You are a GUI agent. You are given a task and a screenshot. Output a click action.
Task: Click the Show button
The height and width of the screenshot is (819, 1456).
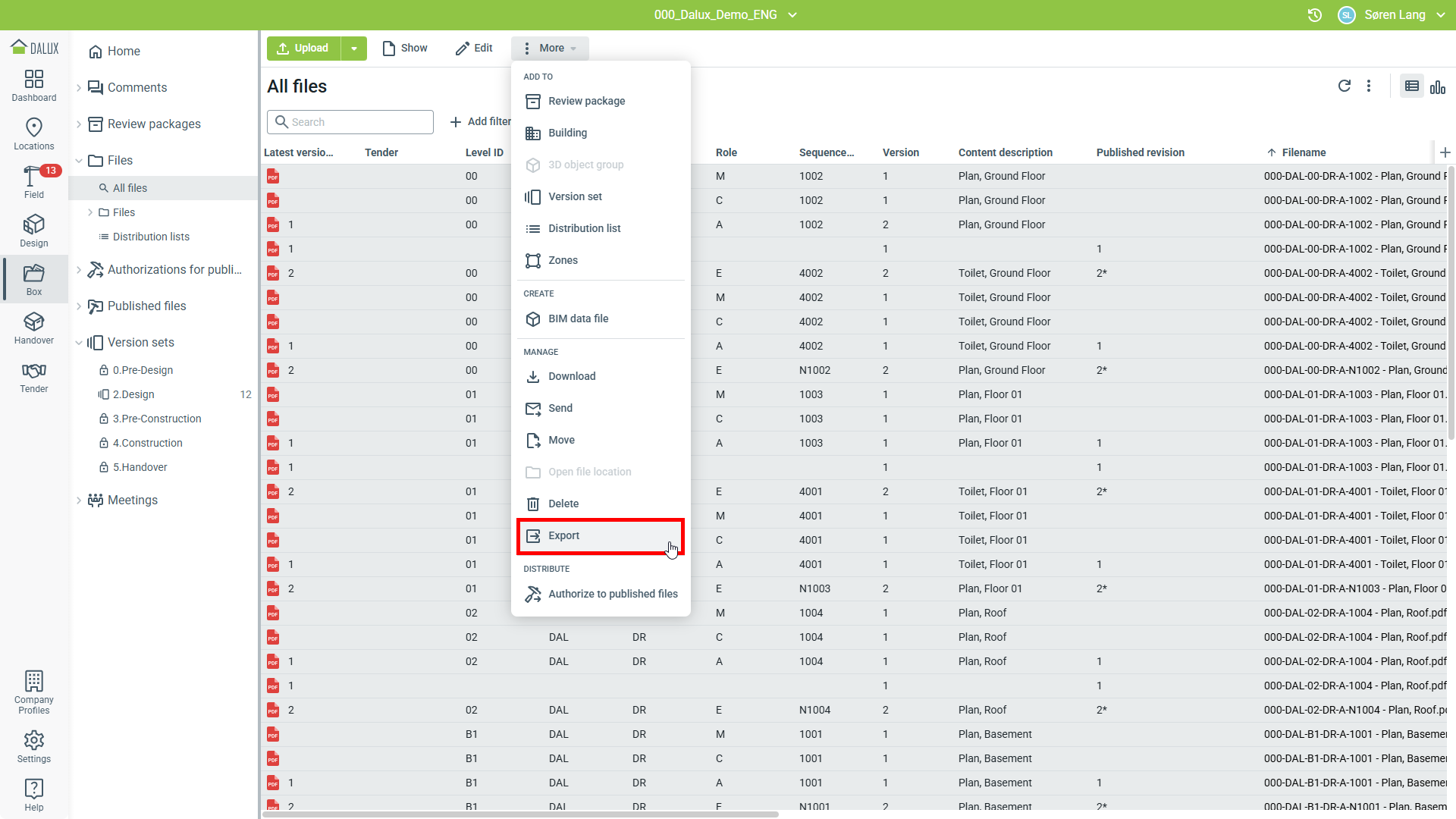[405, 48]
